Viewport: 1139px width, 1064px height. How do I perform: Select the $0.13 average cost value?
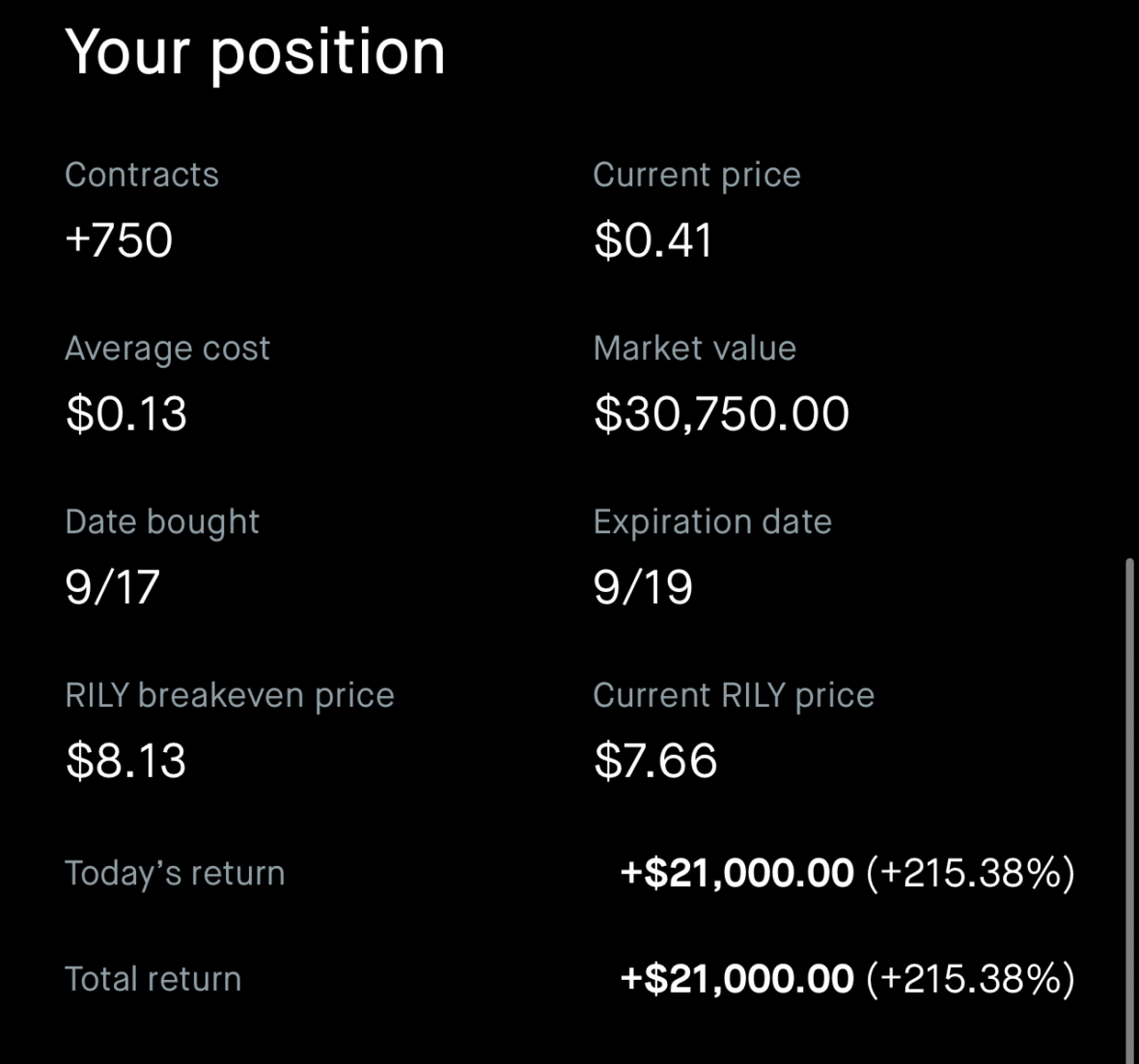125,414
